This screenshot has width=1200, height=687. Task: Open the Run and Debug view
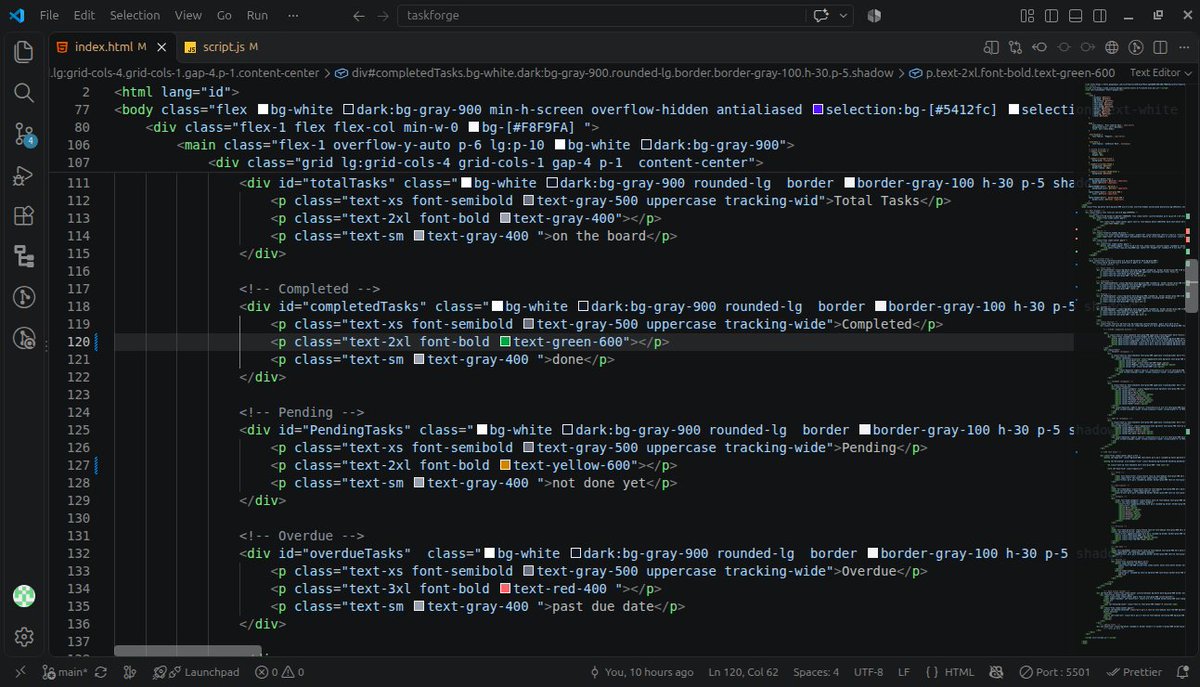pos(24,176)
